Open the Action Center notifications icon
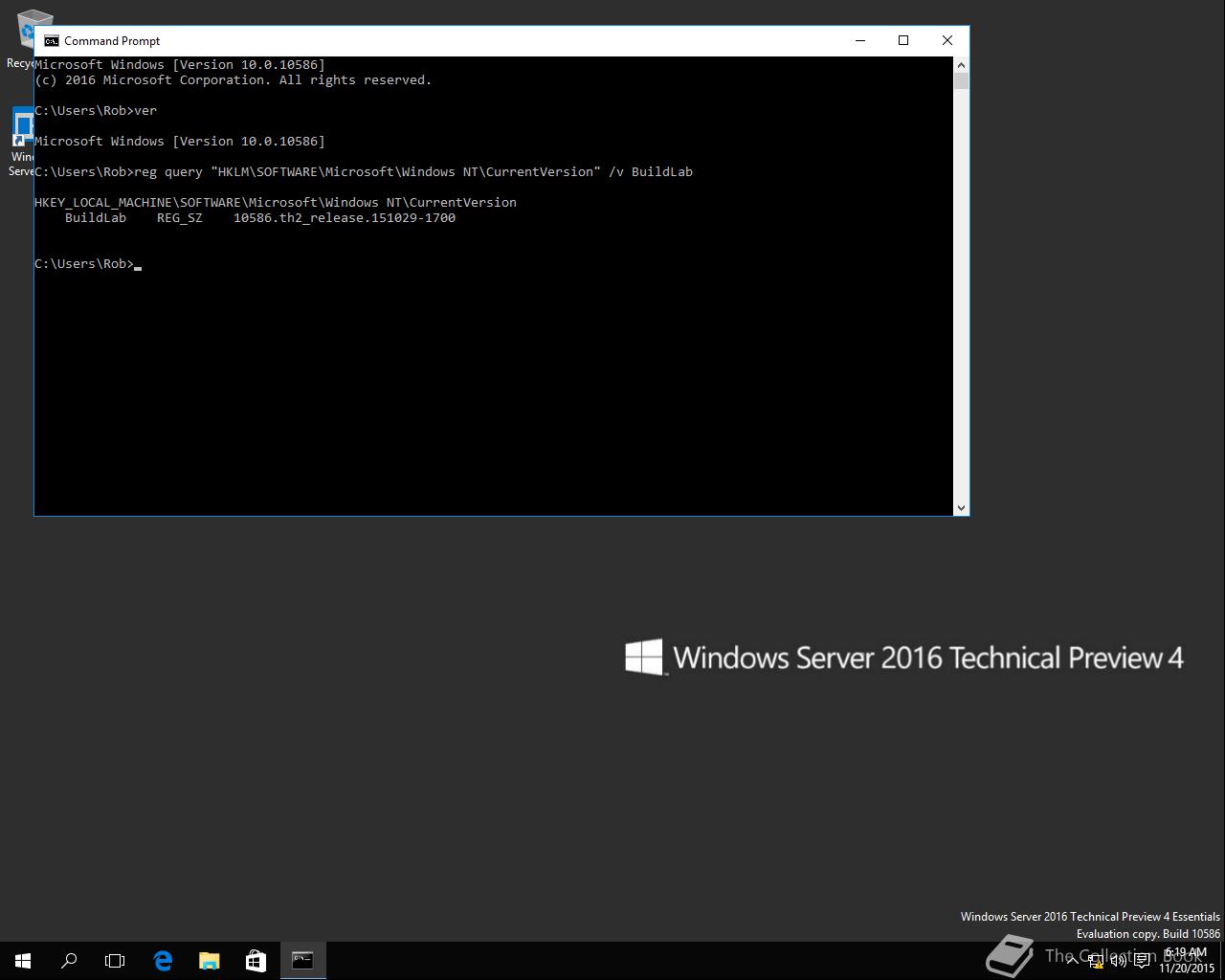 click(x=1142, y=961)
